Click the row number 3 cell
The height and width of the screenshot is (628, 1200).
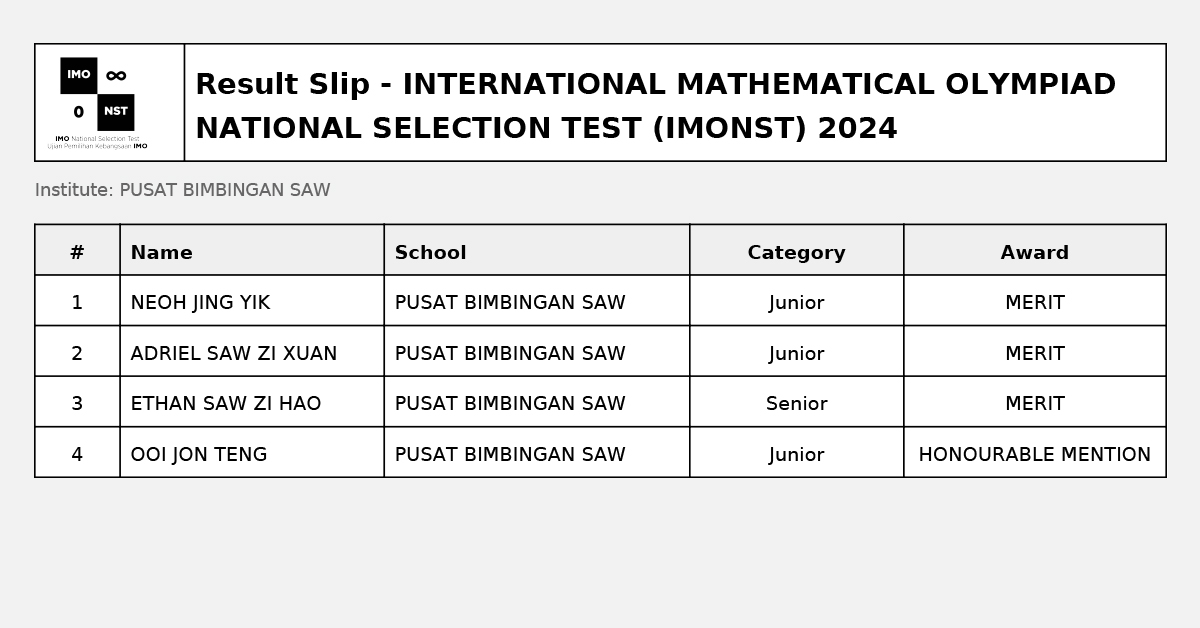click(77, 404)
